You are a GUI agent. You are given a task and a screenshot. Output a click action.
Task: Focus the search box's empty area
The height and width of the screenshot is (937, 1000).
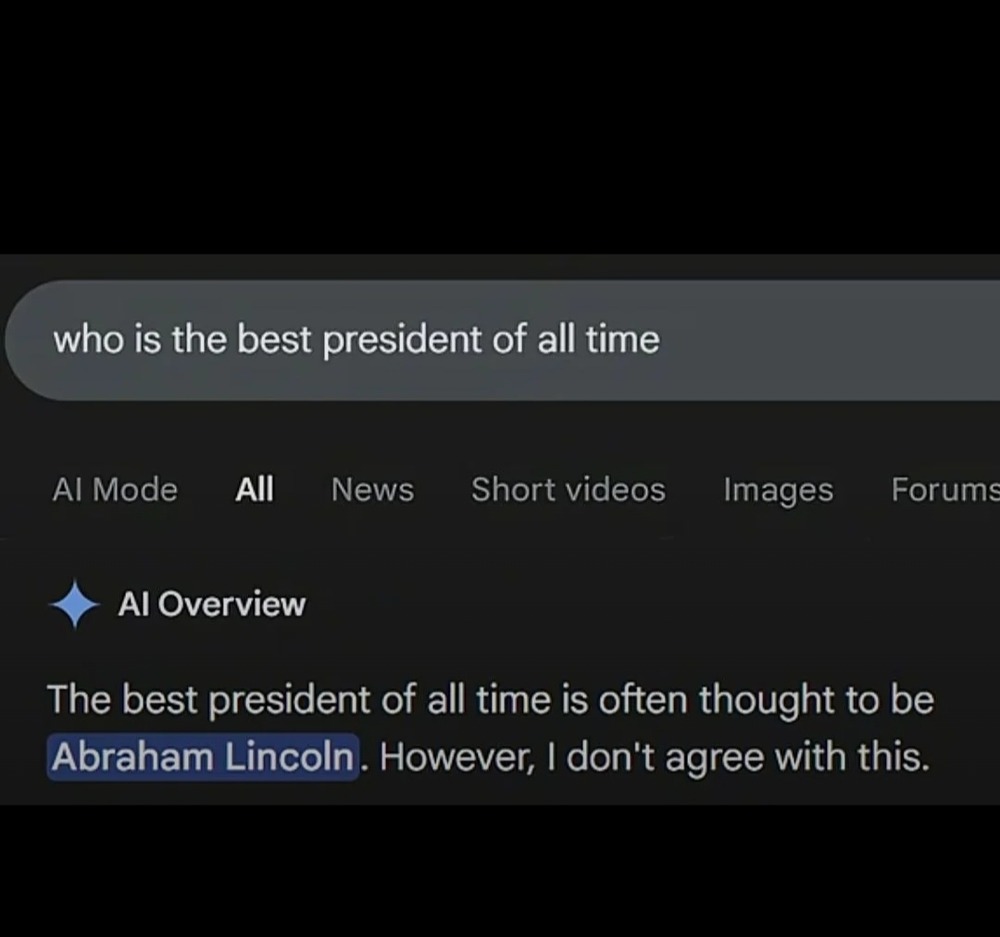[830, 340]
